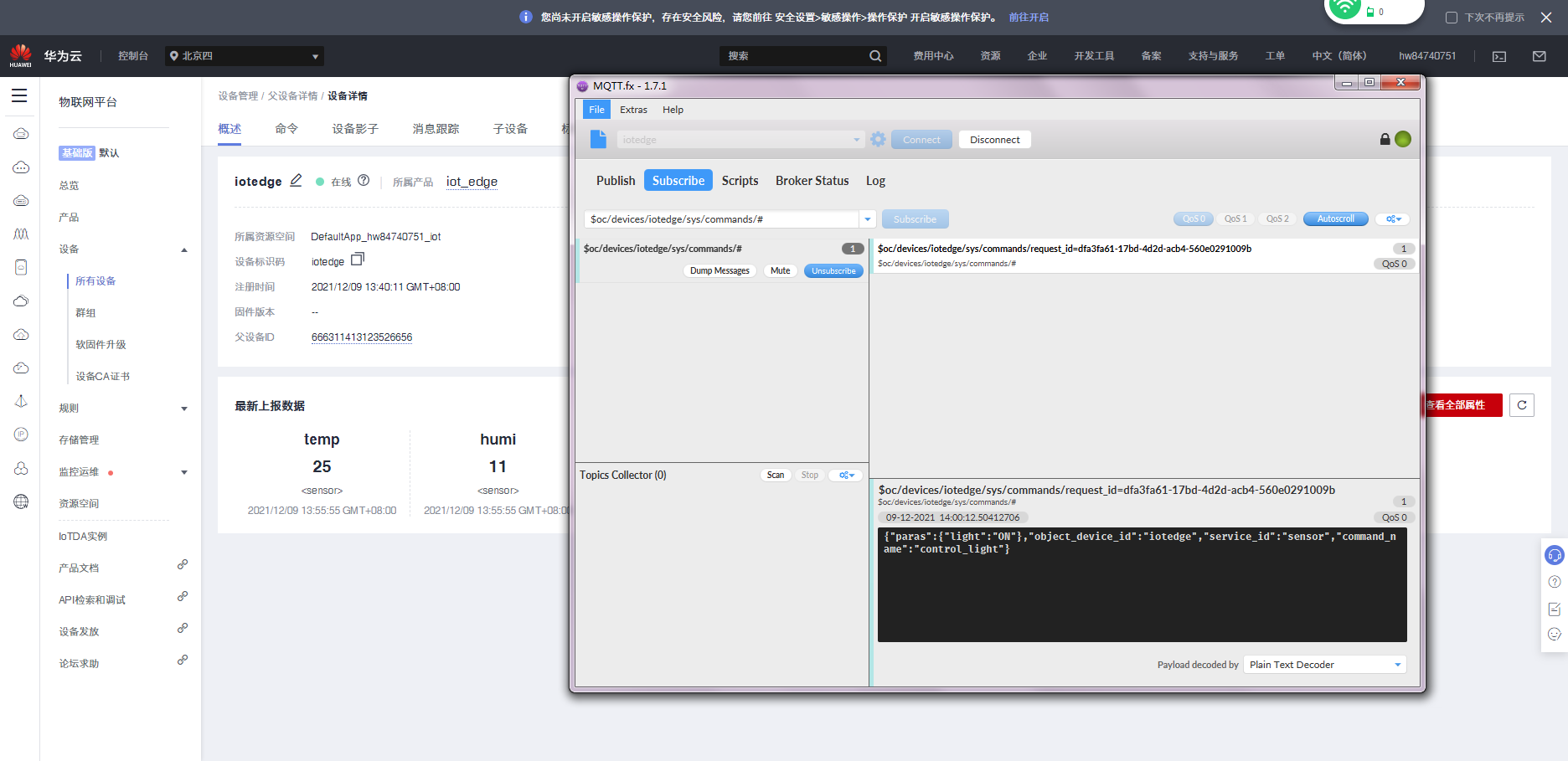Image resolution: width=1568 pixels, height=761 pixels.
Task: Open the Topics Collector settings dropdown
Action: (x=846, y=475)
